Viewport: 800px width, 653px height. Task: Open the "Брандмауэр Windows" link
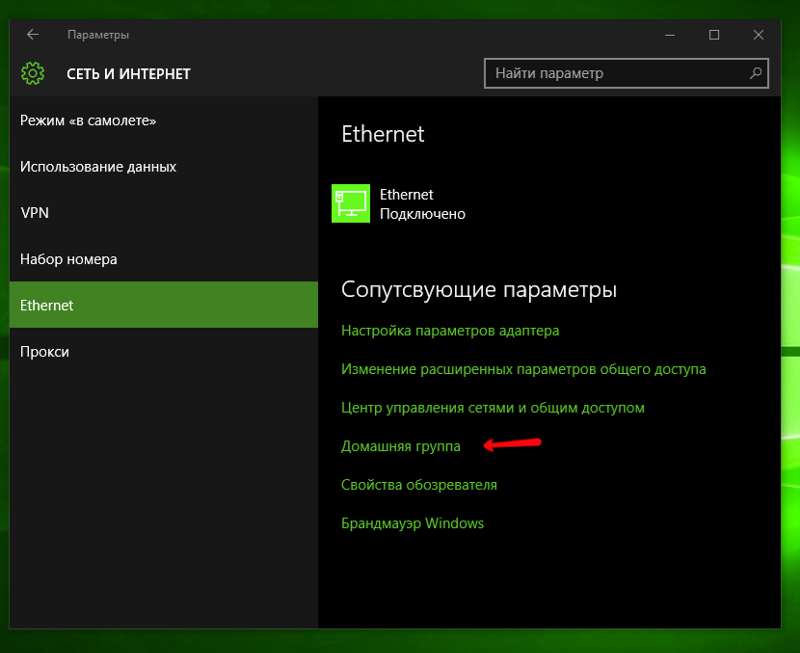(412, 523)
